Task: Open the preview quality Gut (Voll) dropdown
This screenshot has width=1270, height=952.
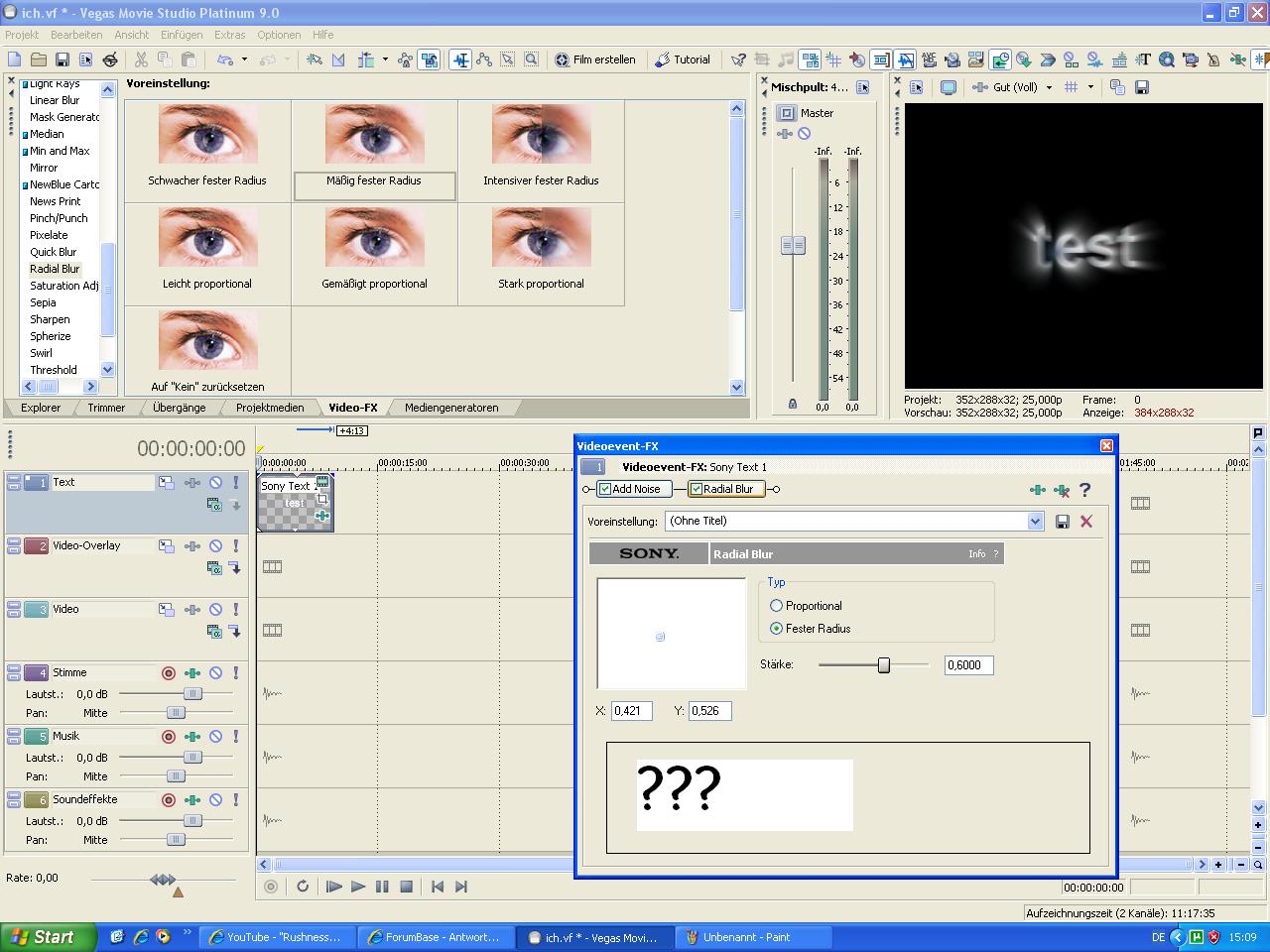Action: [1049, 87]
